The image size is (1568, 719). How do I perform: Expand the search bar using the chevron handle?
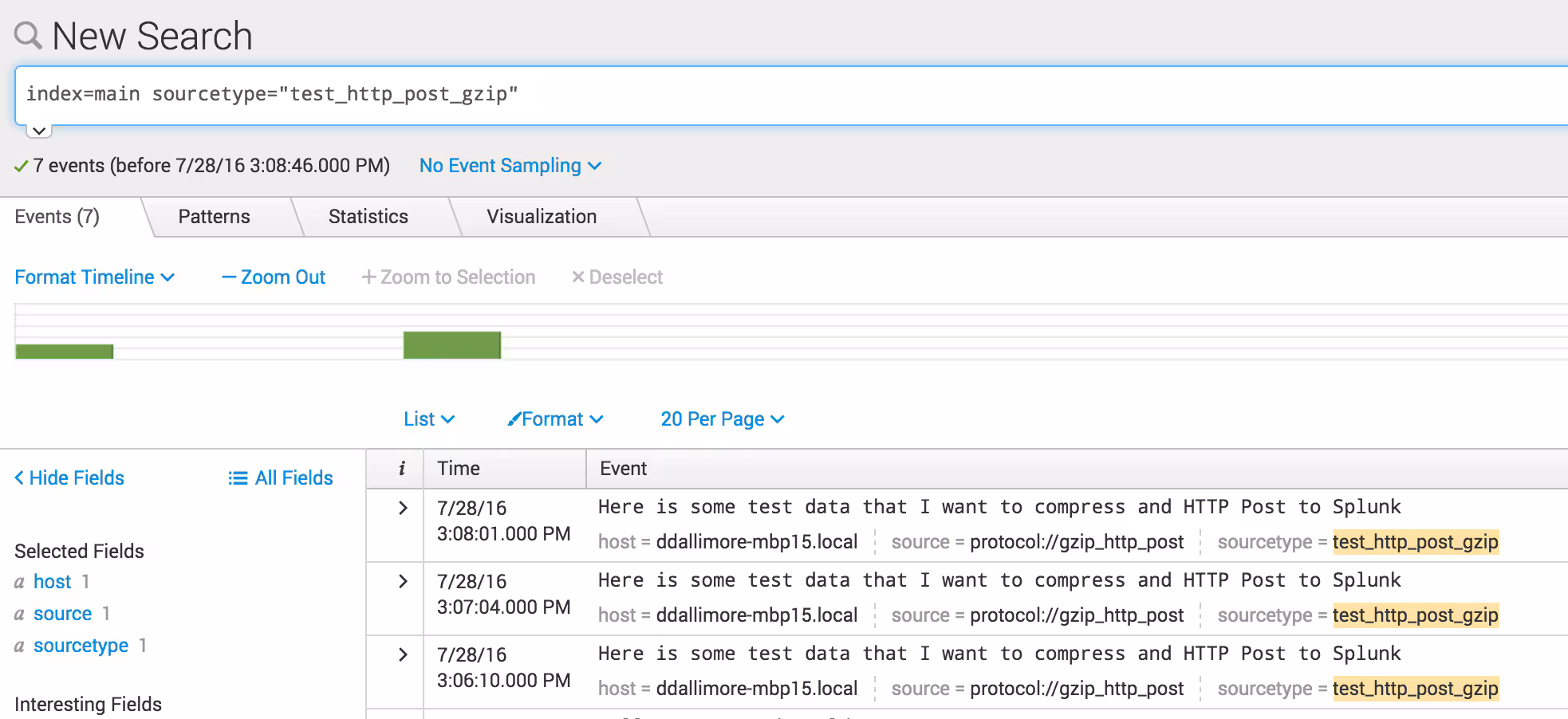(x=38, y=131)
